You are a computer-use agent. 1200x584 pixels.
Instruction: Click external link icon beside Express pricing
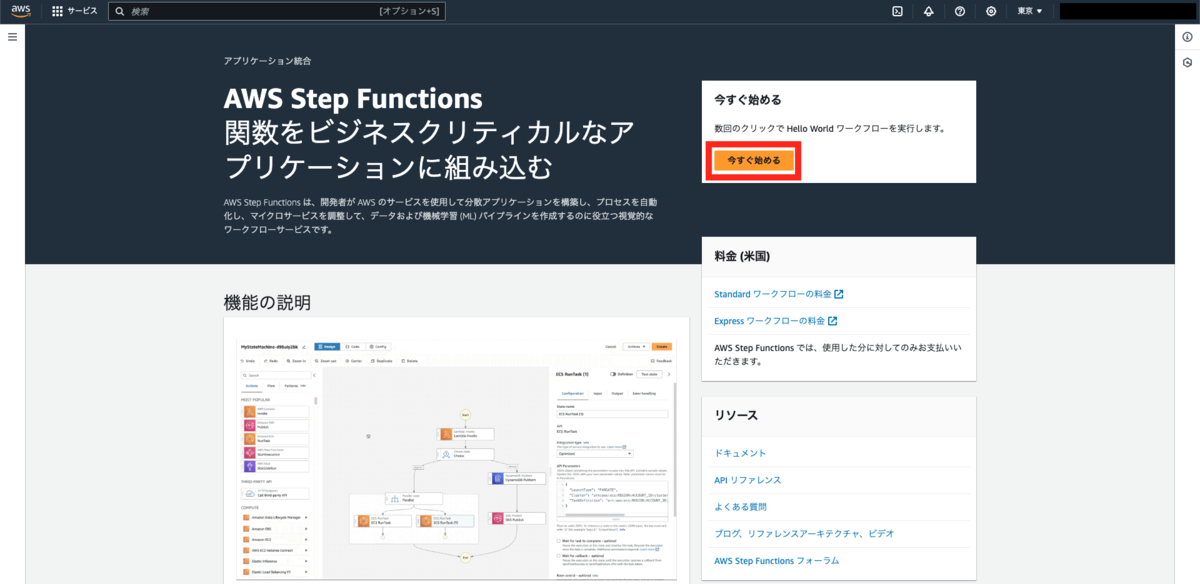[832, 321]
